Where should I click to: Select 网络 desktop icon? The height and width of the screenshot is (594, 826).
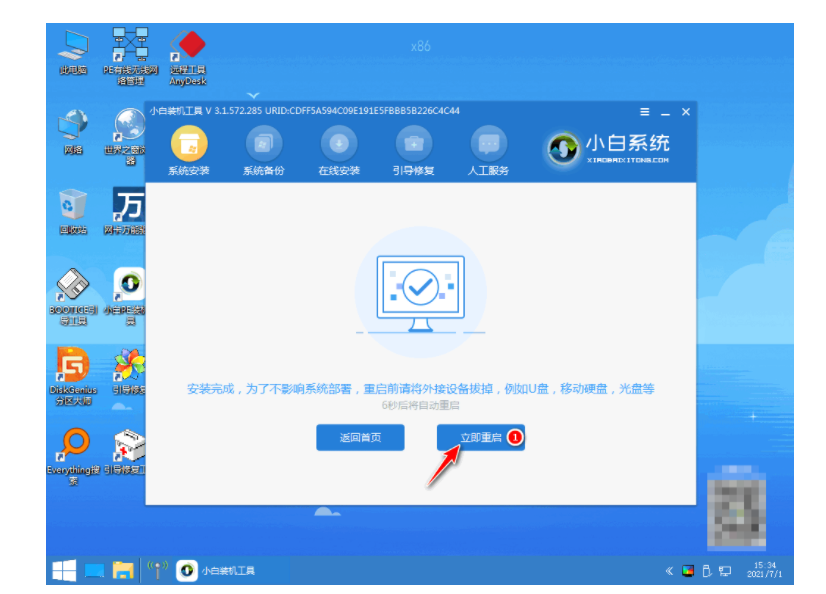tap(73, 132)
